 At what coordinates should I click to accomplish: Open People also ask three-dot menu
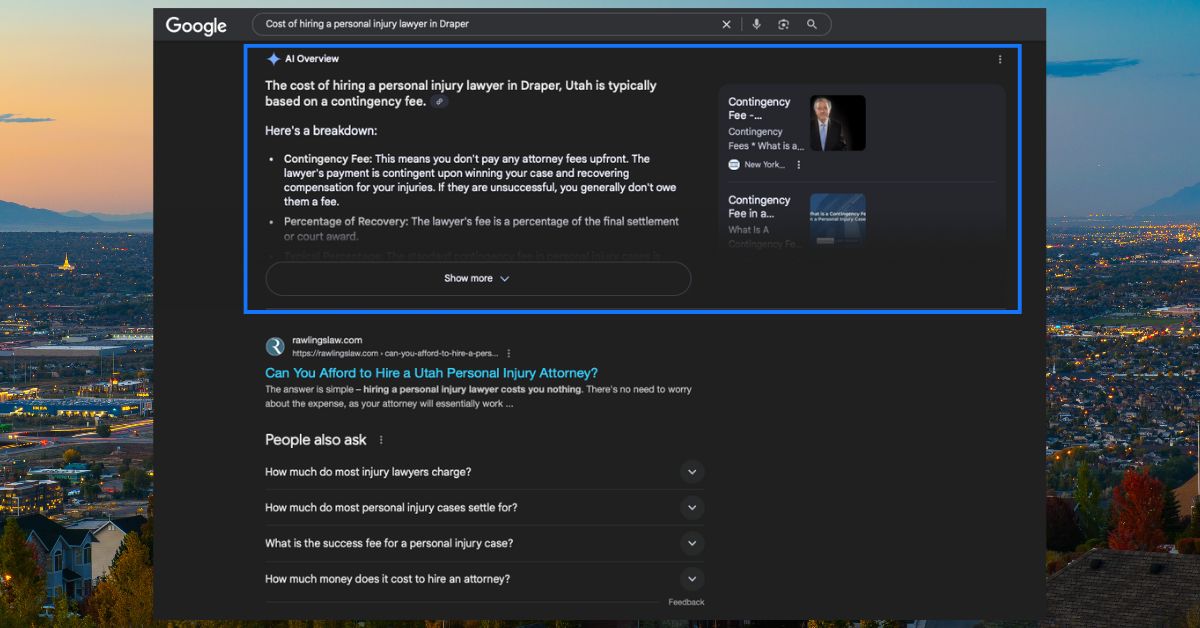point(381,440)
